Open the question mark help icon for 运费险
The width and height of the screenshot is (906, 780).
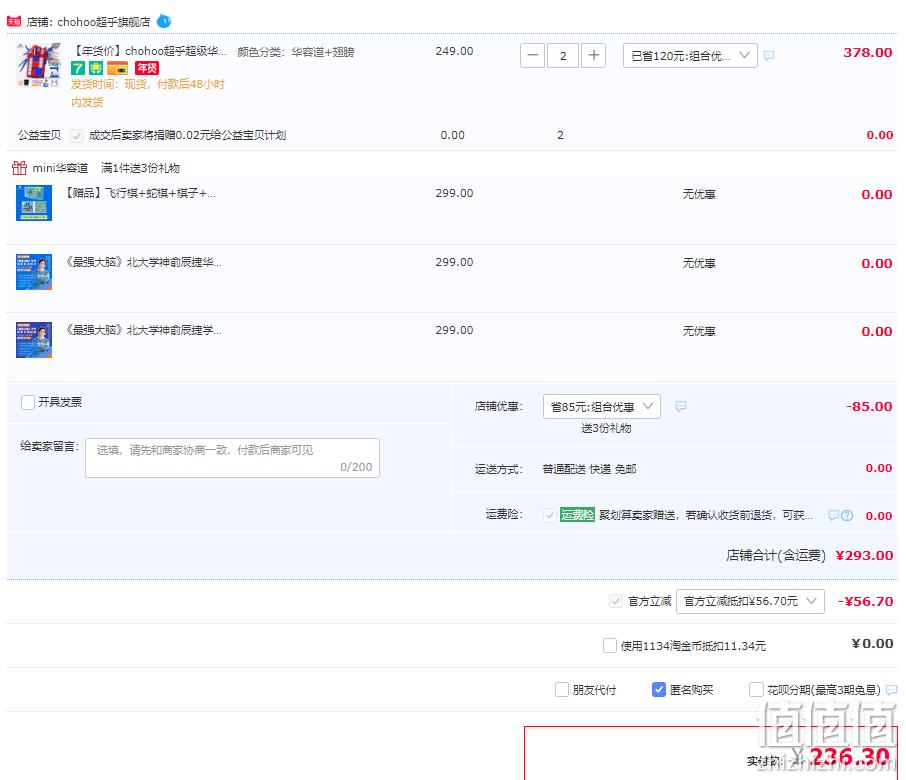tap(847, 515)
